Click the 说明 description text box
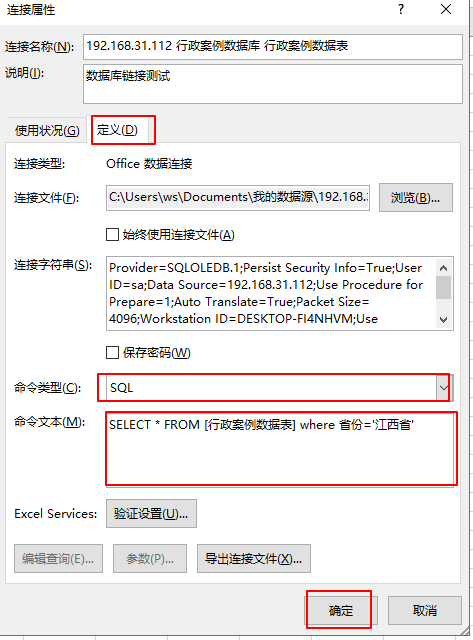 [273, 84]
